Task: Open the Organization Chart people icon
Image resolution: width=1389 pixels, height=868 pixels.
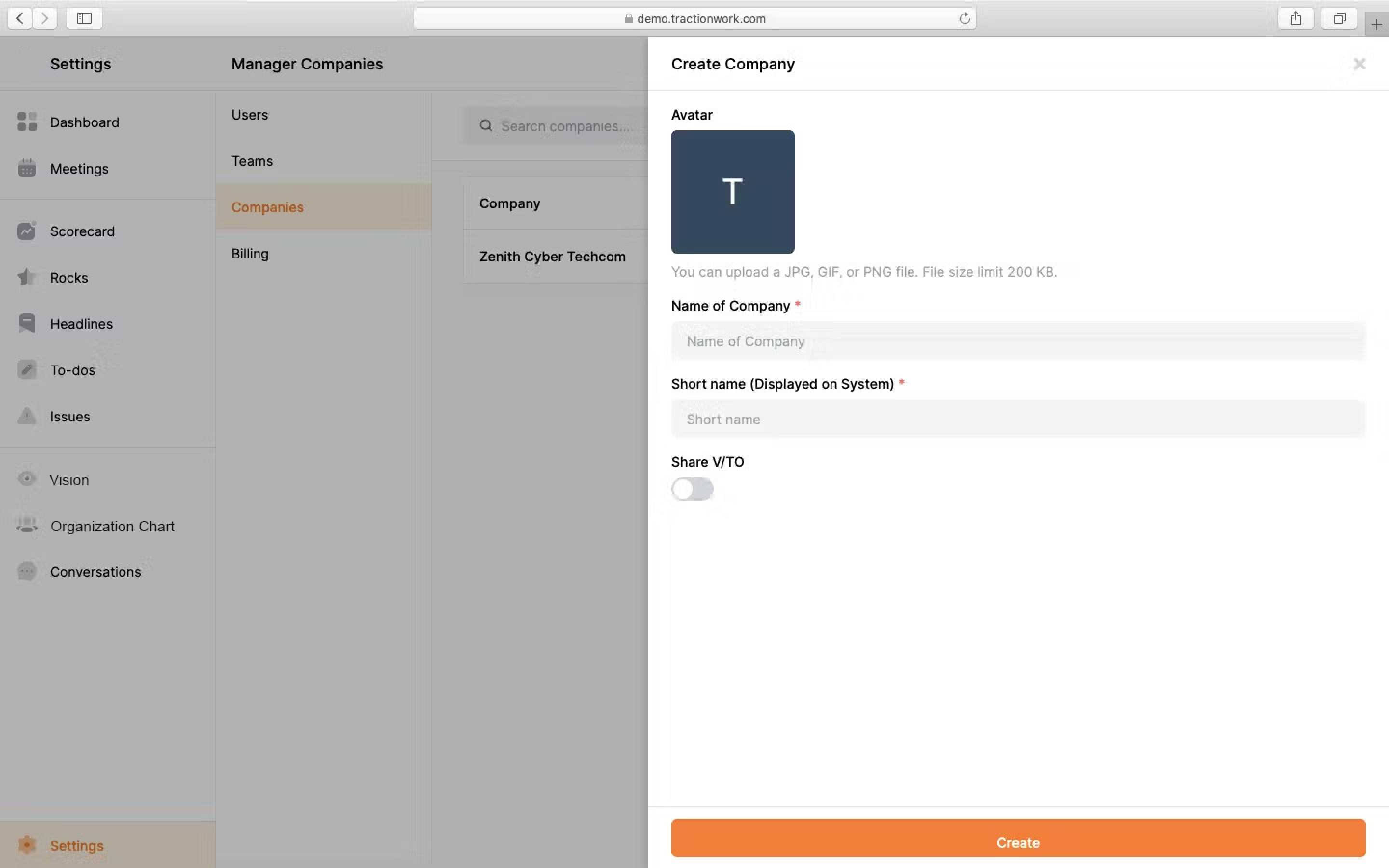Action: [x=27, y=525]
